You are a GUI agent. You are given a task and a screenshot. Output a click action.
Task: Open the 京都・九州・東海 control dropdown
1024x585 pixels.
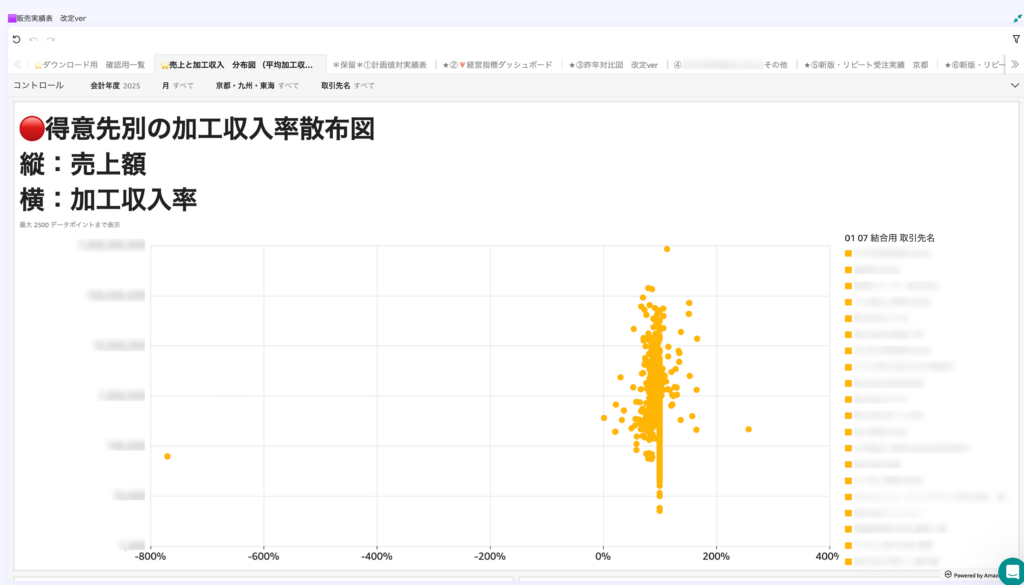257,86
